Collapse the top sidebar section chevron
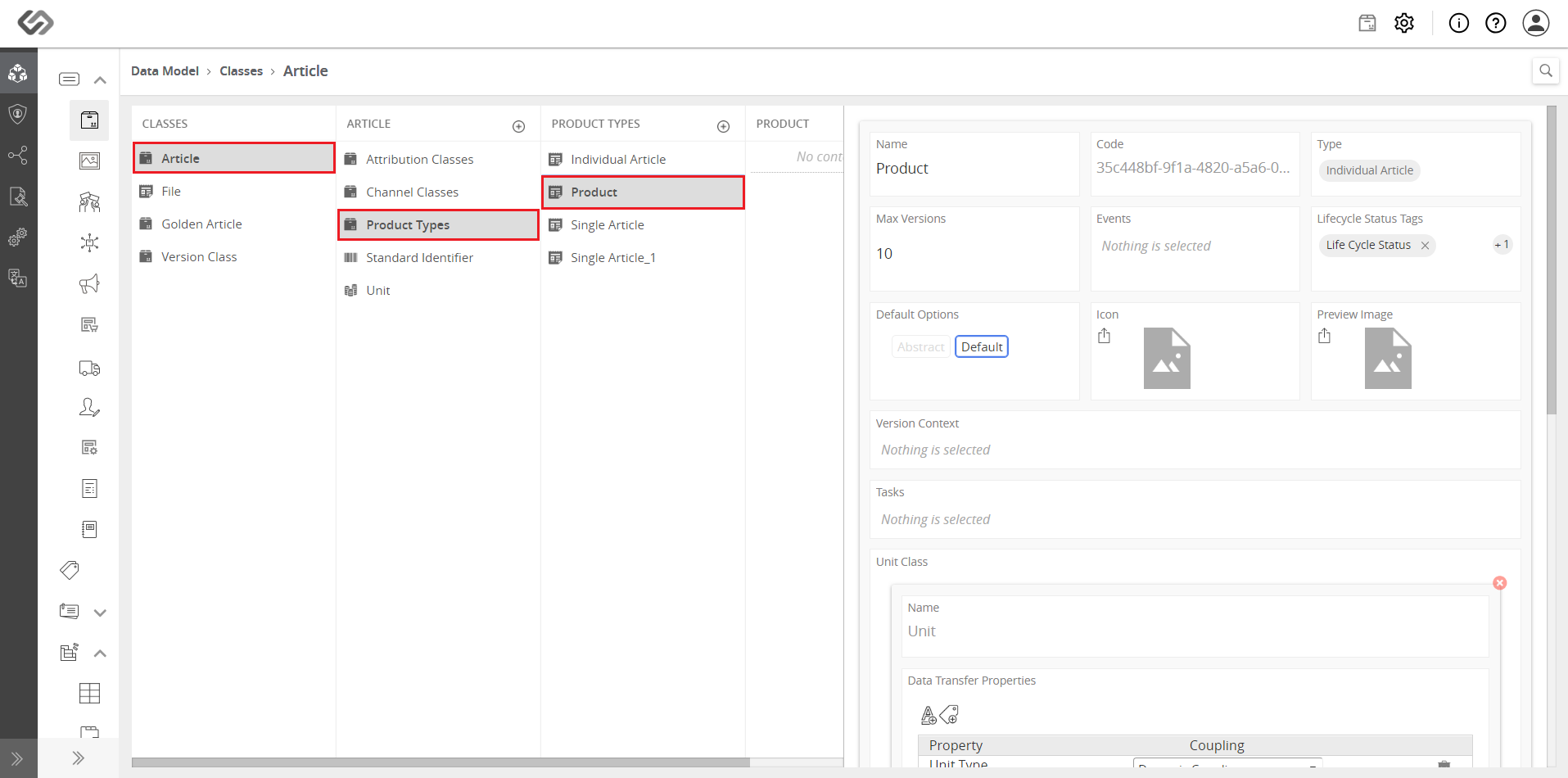This screenshot has height=778, width=1568. [x=100, y=80]
